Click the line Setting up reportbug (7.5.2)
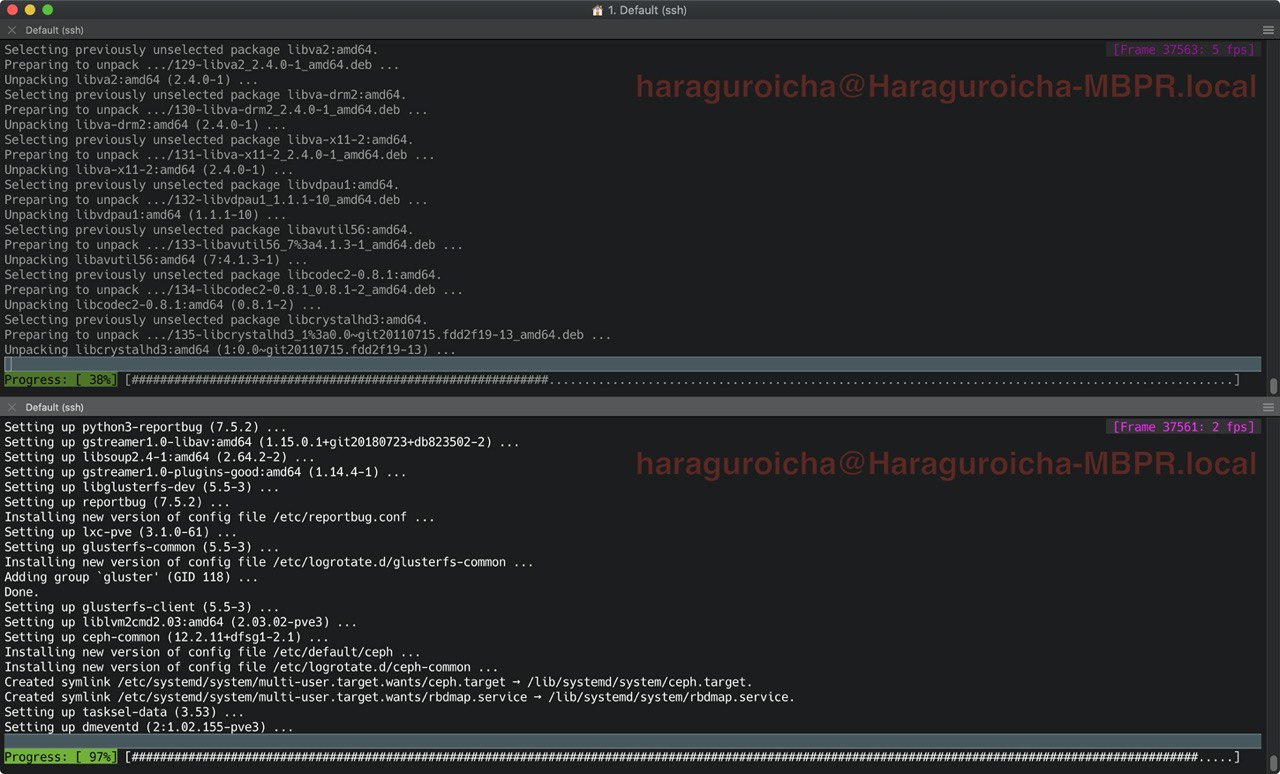Screen dimensions: 1280x774 117,502
